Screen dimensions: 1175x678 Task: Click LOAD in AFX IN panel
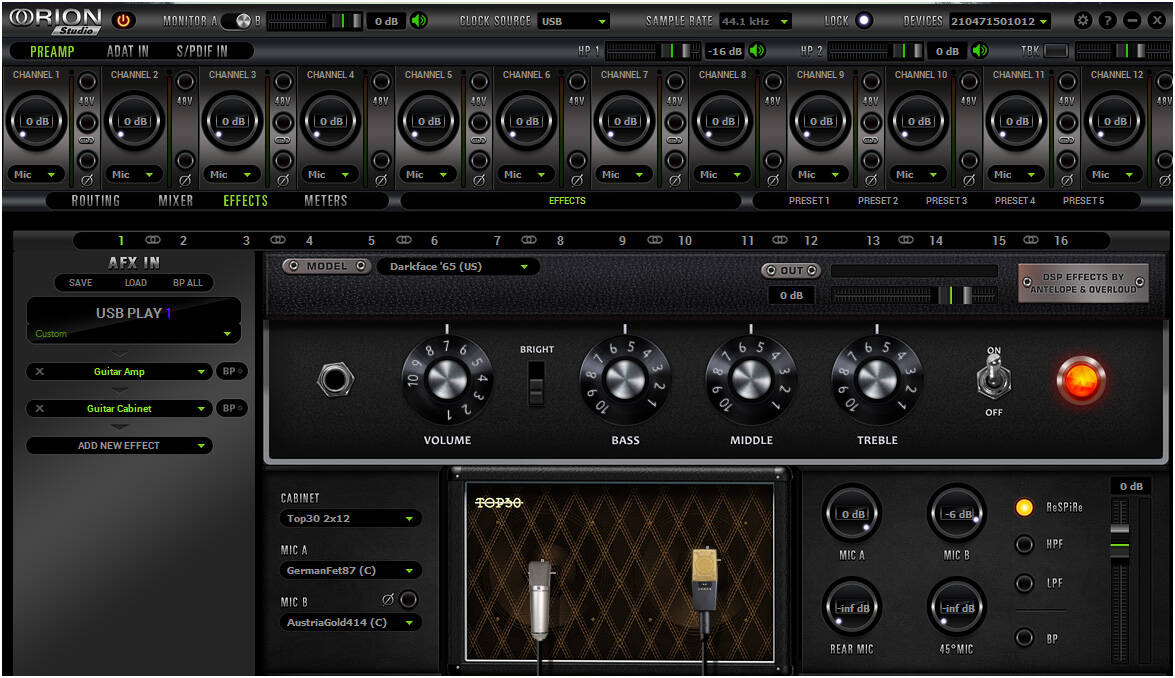click(x=136, y=283)
